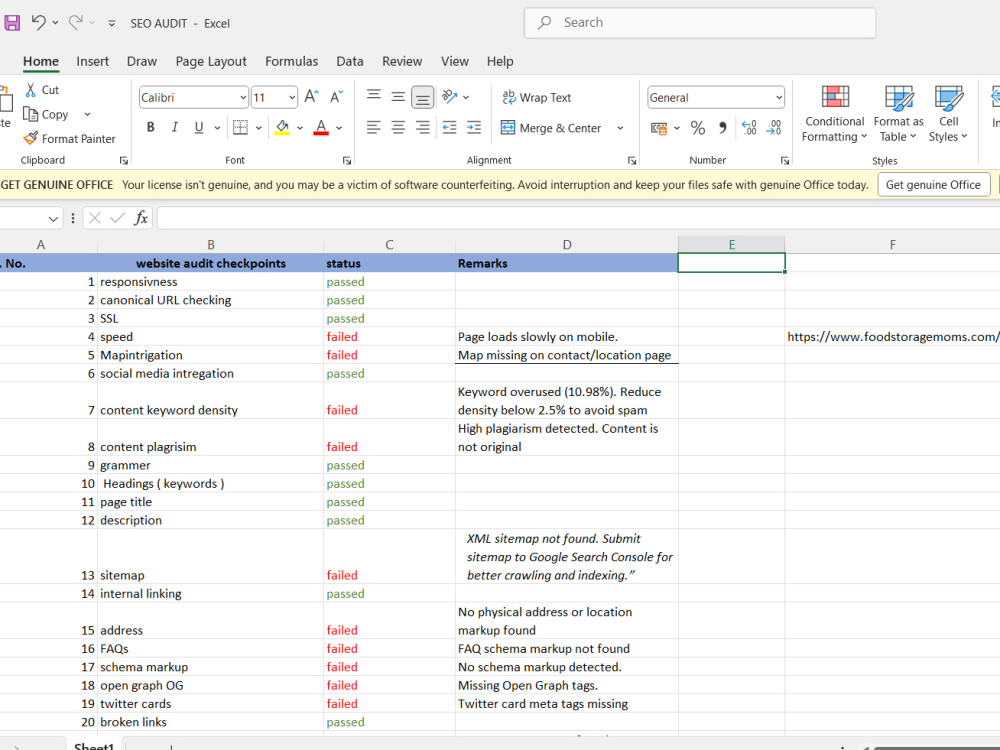Image resolution: width=1000 pixels, height=750 pixels.
Task: Select column E header
Action: tap(732, 244)
